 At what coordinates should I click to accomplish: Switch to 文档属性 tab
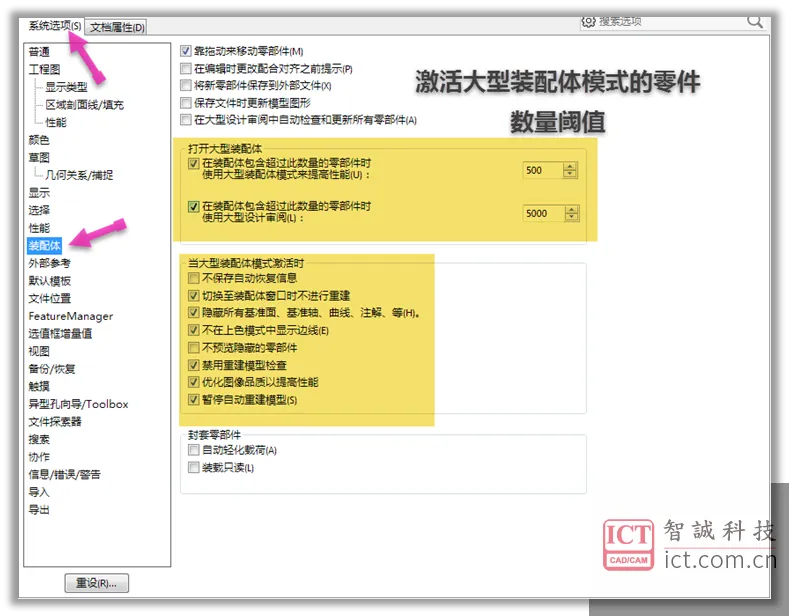point(117,27)
